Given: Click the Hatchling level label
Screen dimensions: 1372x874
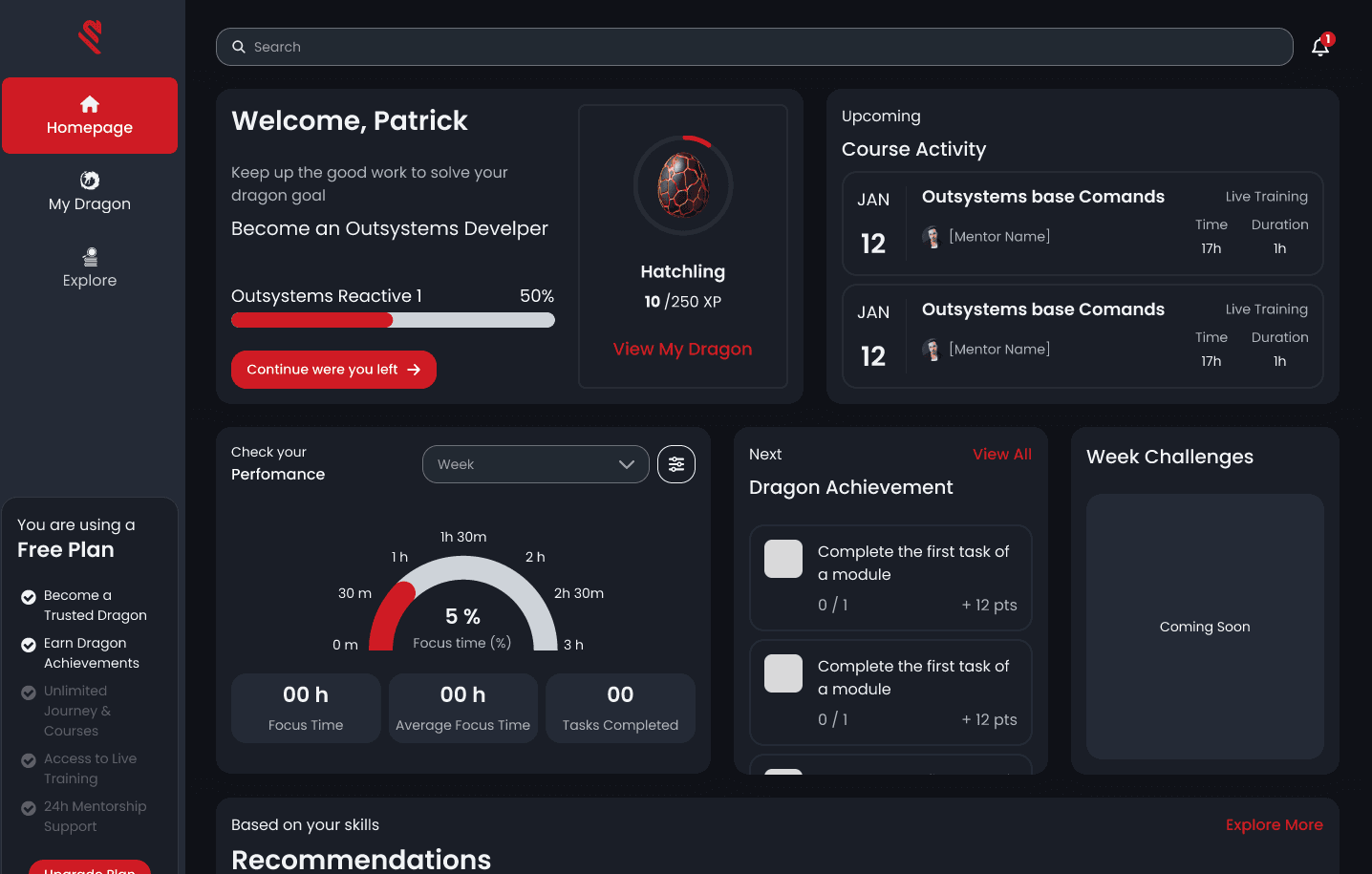Looking at the screenshot, I should pyautogui.click(x=683, y=271).
